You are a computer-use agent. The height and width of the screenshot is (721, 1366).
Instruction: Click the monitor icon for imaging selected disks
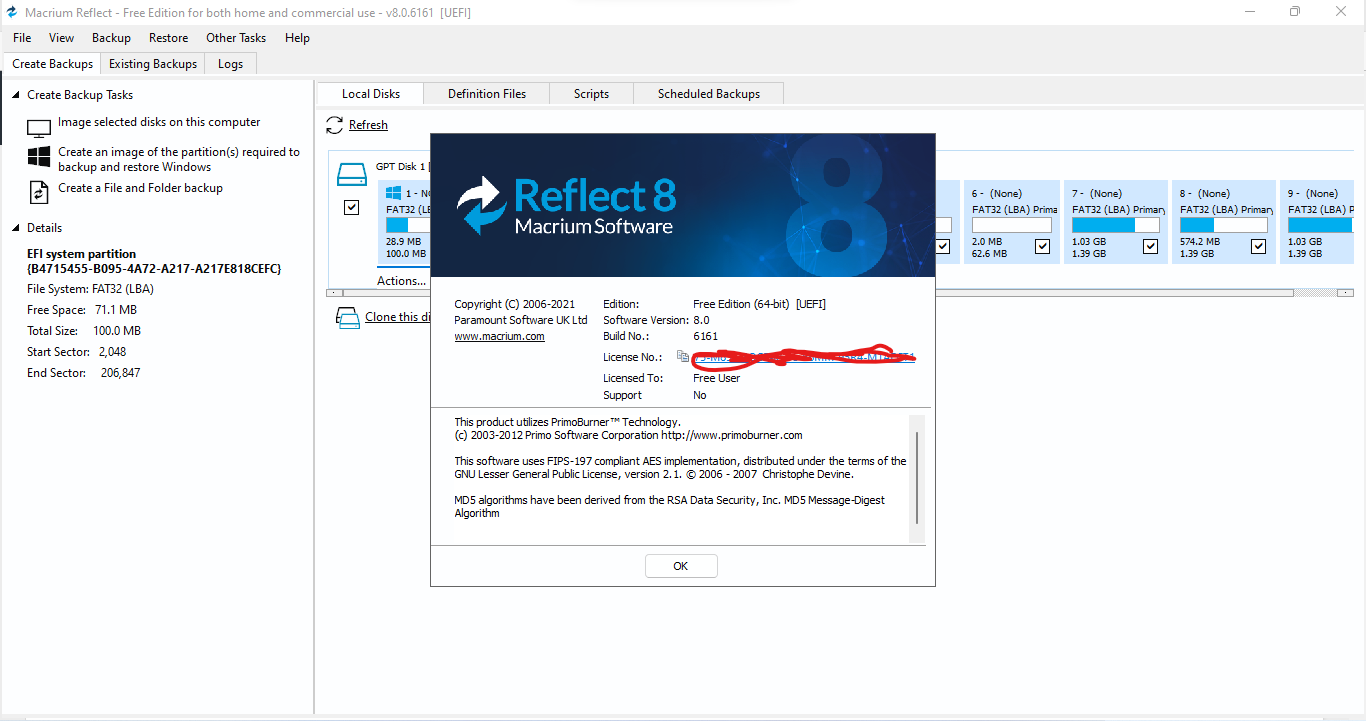tap(39, 128)
